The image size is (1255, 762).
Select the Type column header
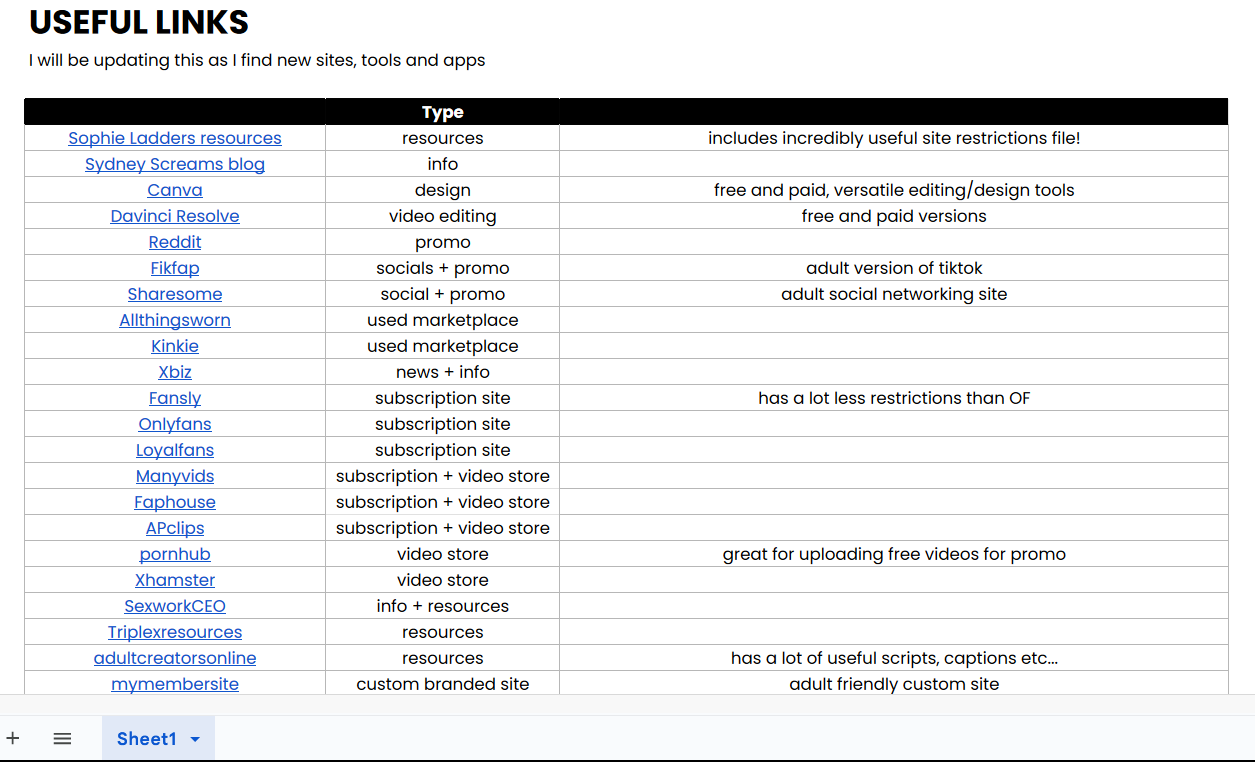(x=442, y=112)
